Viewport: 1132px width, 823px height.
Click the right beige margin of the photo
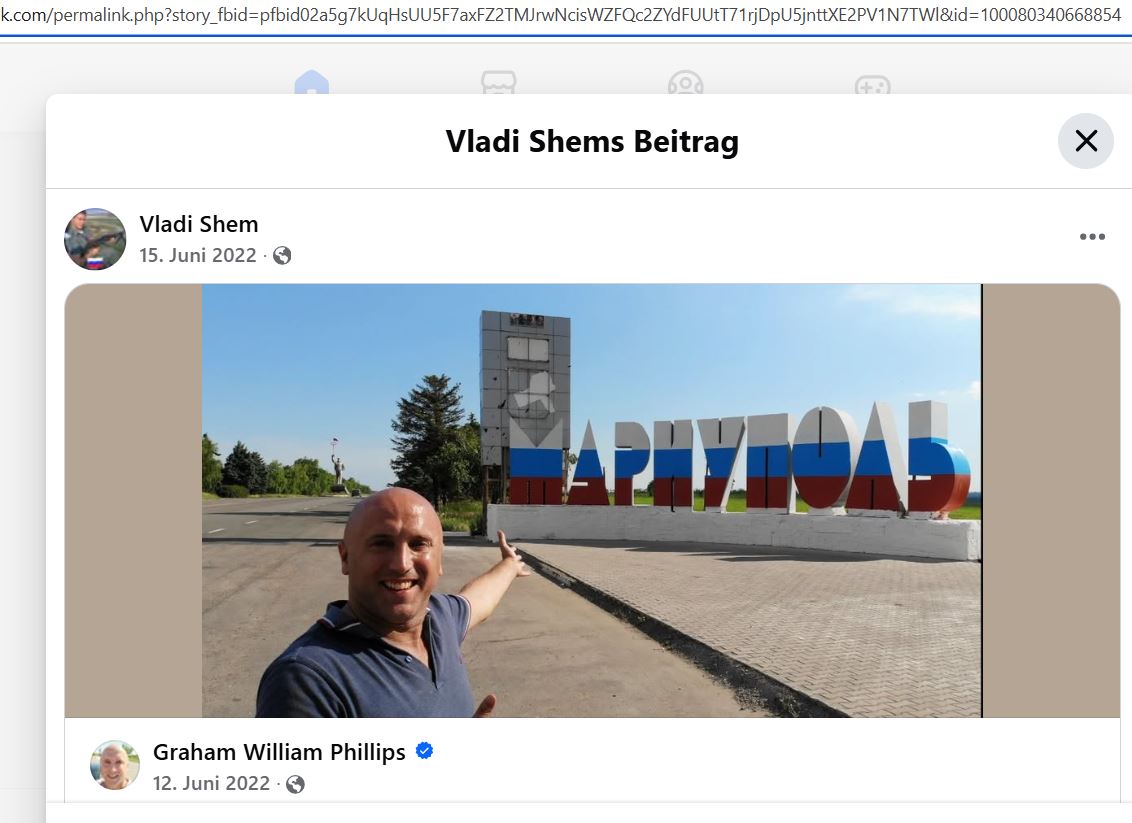pyautogui.click(x=1051, y=500)
